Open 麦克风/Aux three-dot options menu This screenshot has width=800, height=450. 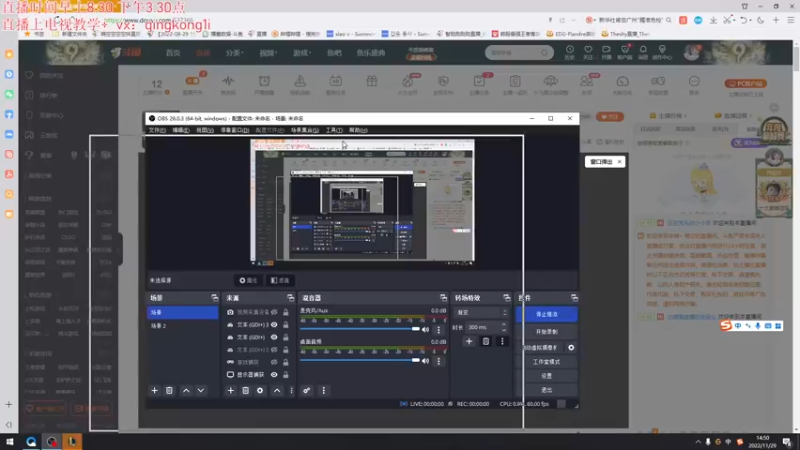pos(438,330)
